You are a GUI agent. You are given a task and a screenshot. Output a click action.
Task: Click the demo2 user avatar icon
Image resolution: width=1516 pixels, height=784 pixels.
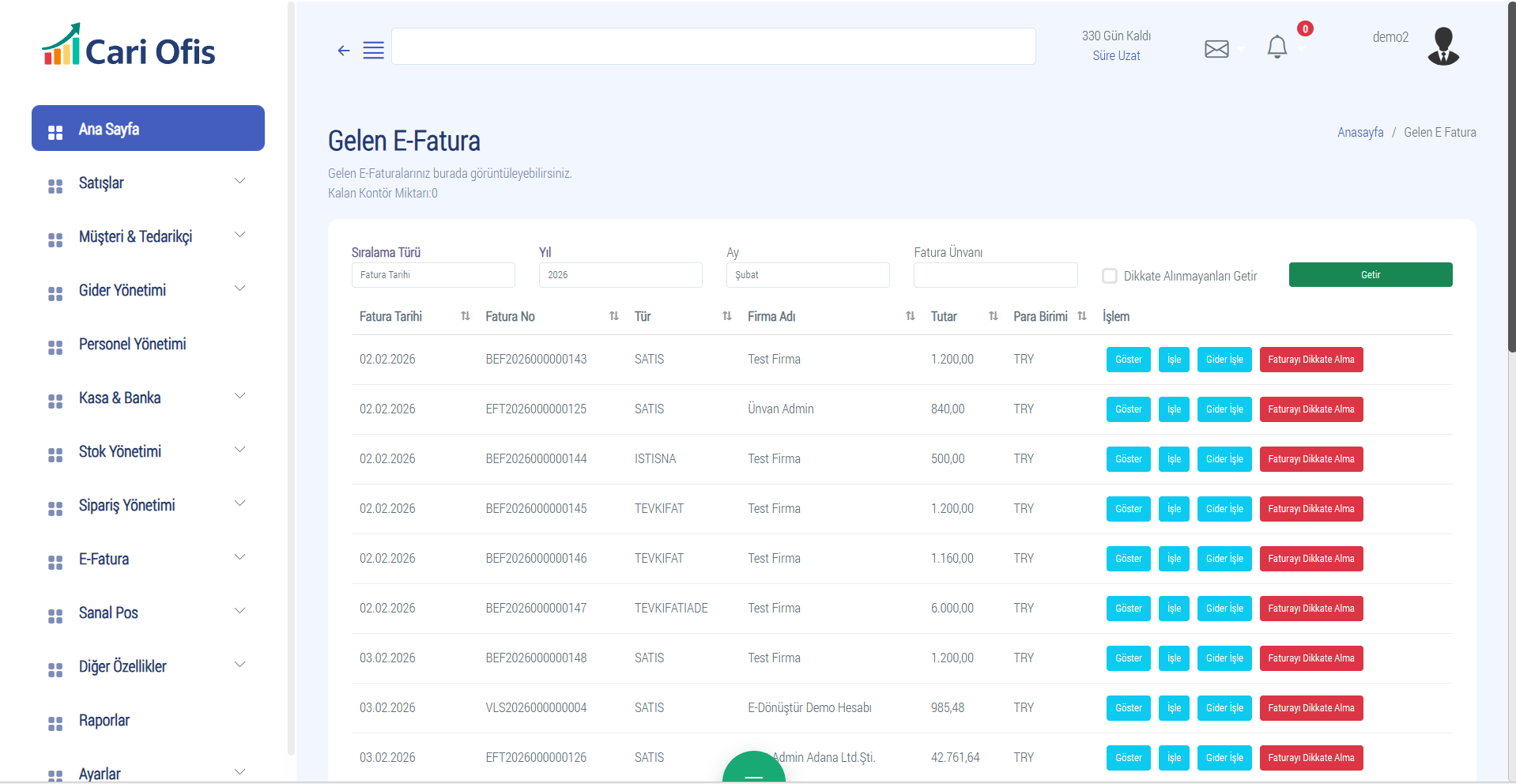point(1442,46)
